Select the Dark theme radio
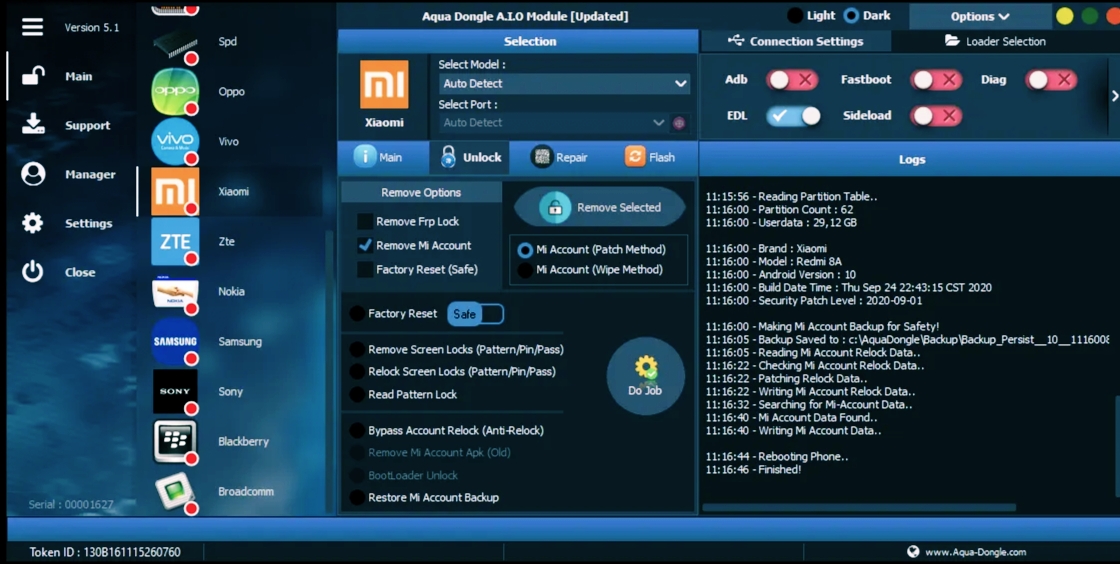 (851, 15)
